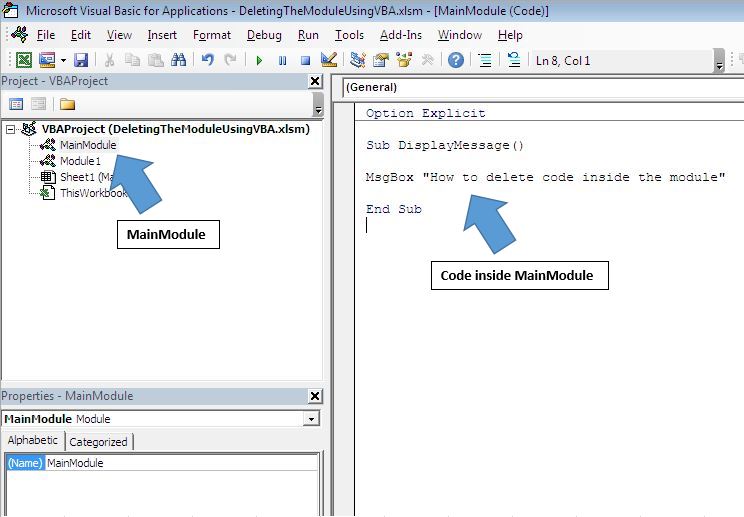Click the Insert UserForm toolbar icon
Screen dimensions: 744x517
[47, 60]
